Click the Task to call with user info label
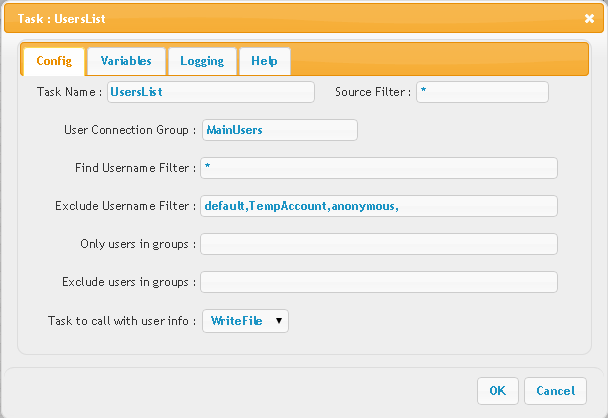The image size is (608, 418). click(122, 321)
